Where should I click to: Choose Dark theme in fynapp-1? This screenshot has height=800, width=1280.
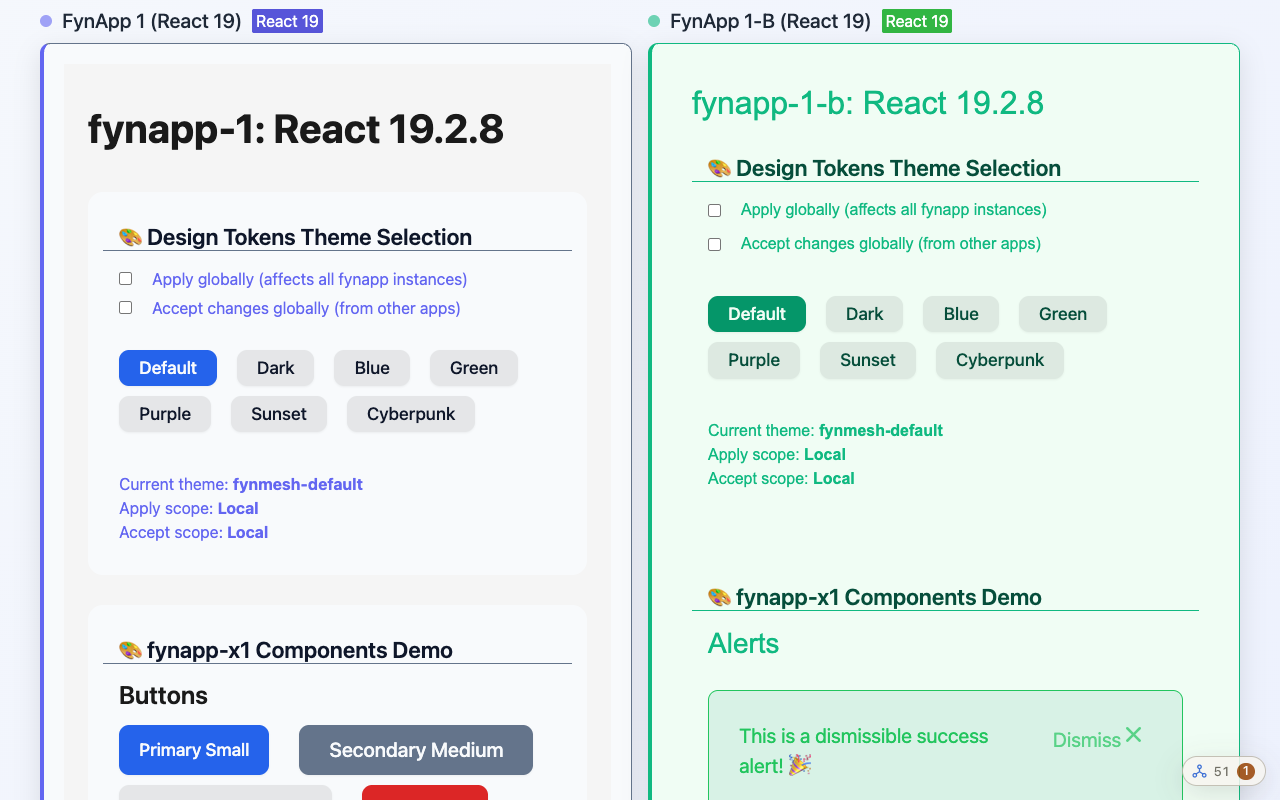[275, 368]
